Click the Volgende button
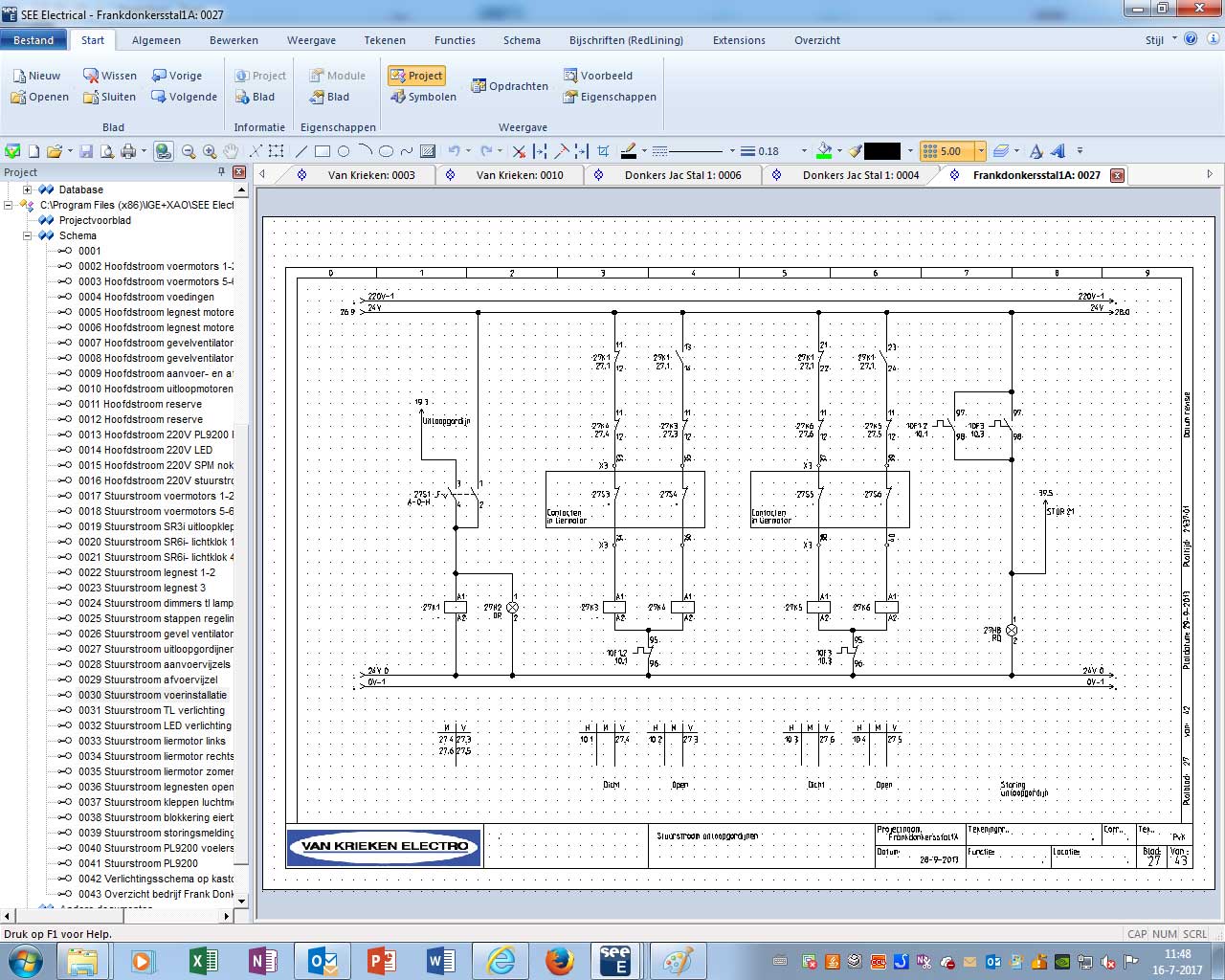Screen dimensions: 1225x980 (184, 97)
